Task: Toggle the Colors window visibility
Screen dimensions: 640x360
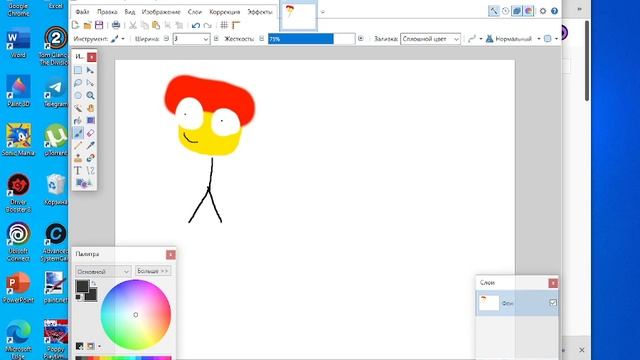Action: click(x=528, y=11)
